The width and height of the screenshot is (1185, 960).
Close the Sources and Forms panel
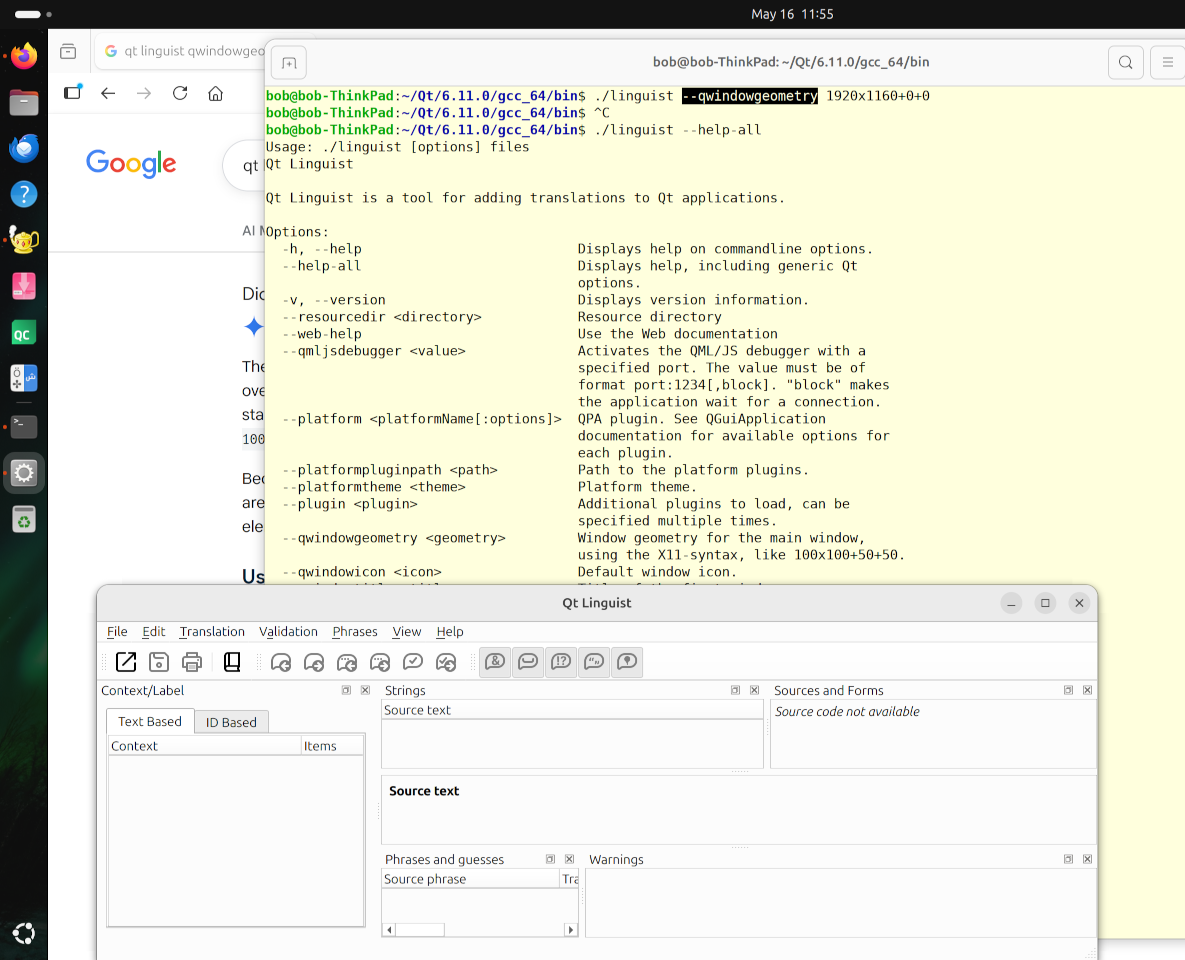1088,690
